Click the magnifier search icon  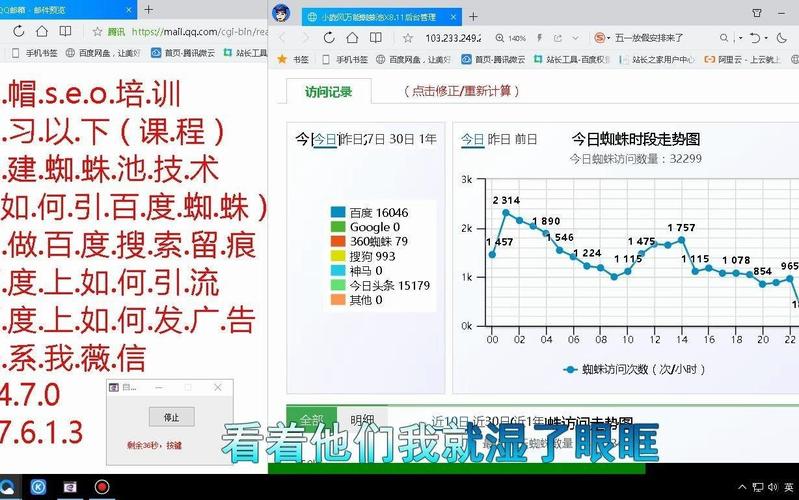(724, 38)
